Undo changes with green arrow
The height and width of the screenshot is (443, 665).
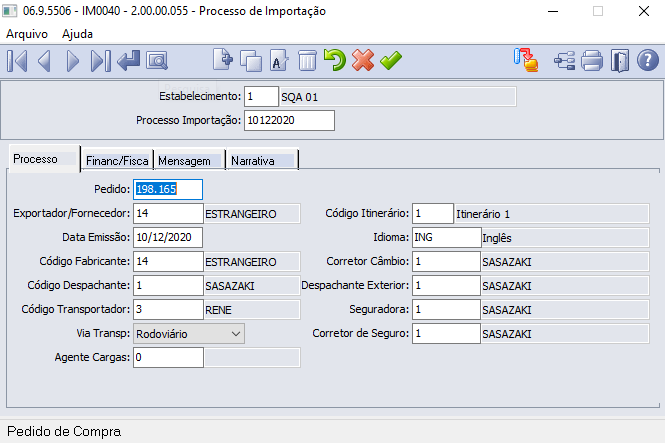[335, 60]
